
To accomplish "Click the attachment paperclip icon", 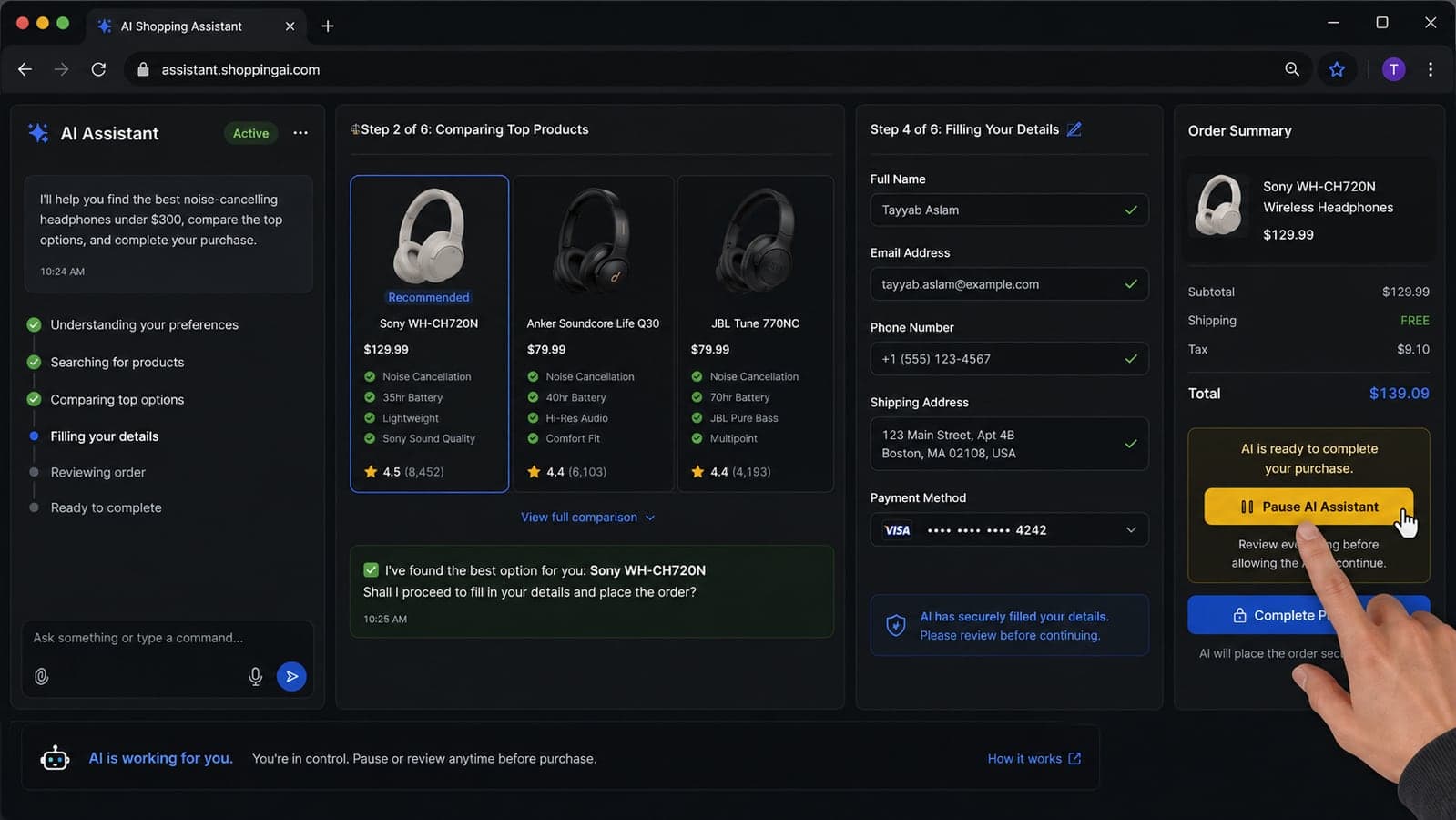I will click(x=42, y=676).
